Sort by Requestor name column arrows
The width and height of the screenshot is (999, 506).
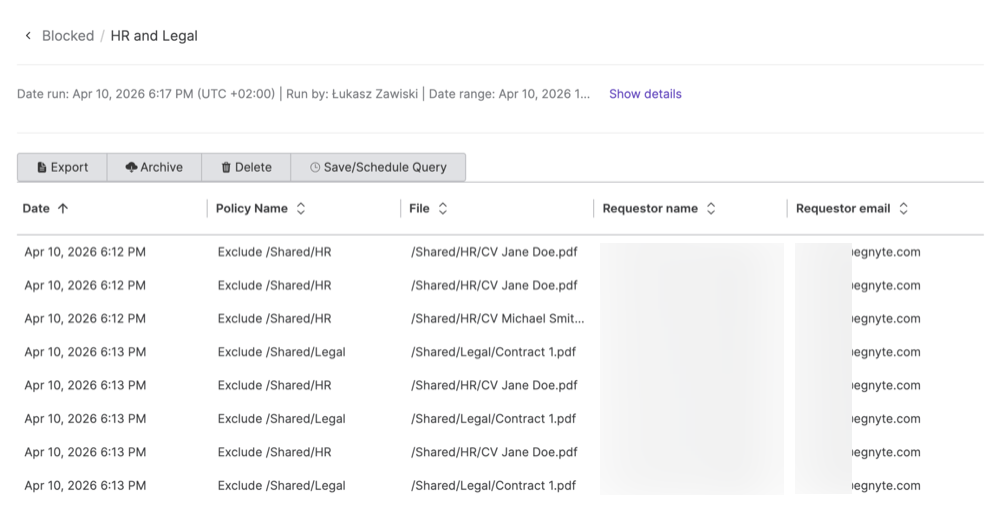coord(711,209)
